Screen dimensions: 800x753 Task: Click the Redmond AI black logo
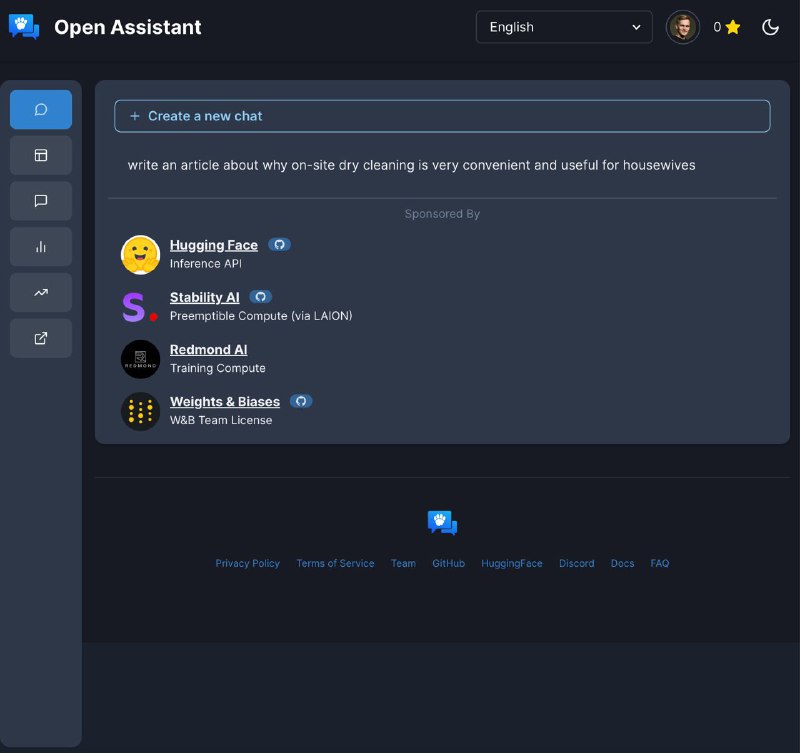(140, 359)
